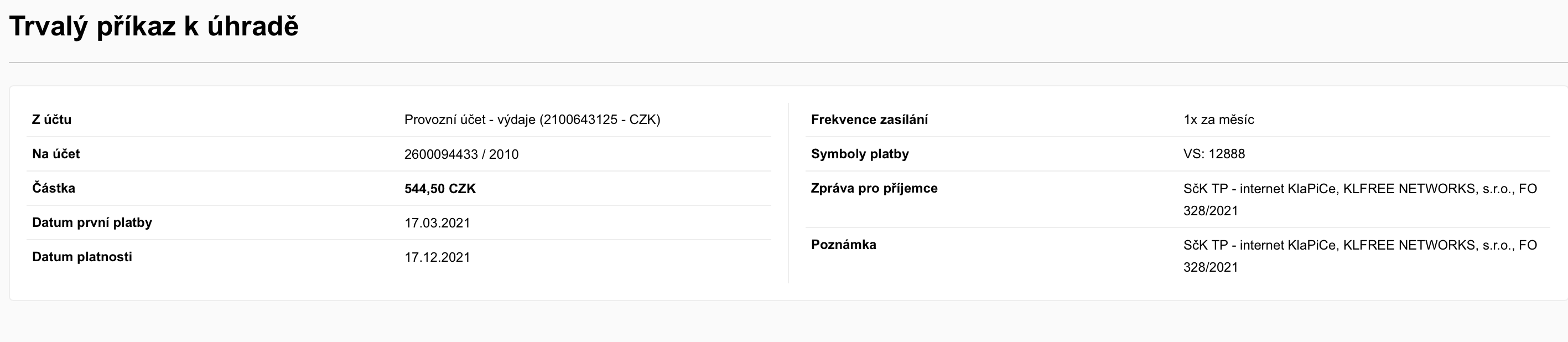The width and height of the screenshot is (1568, 342).
Task: Click the "Symboly platby" label
Action: (859, 154)
